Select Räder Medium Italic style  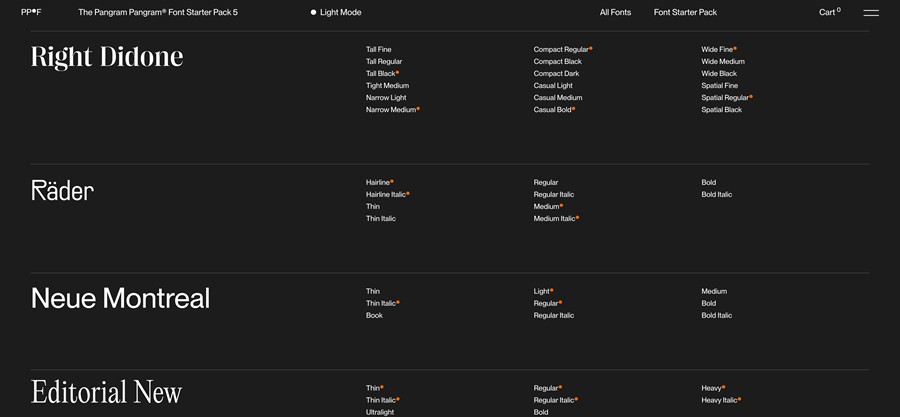[556, 219]
